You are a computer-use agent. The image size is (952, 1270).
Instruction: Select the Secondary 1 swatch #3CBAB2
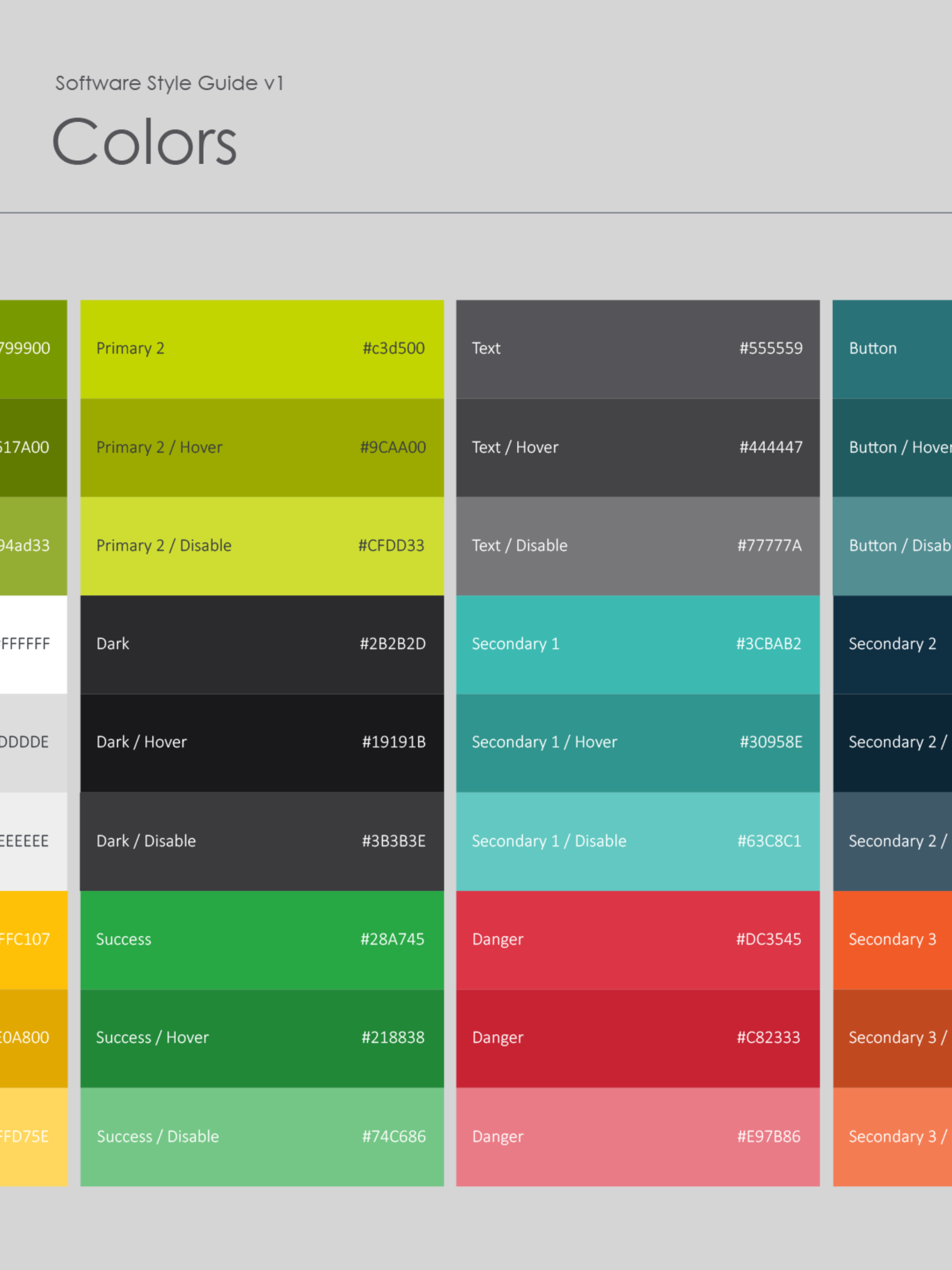coord(638,645)
